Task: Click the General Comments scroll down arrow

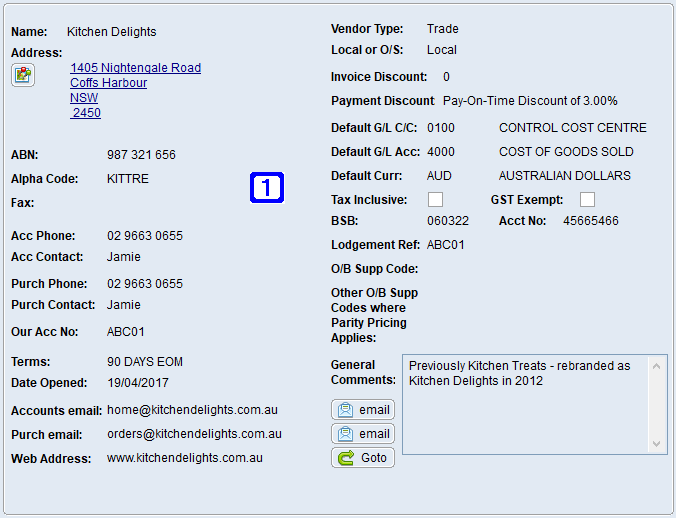Action: [656, 443]
